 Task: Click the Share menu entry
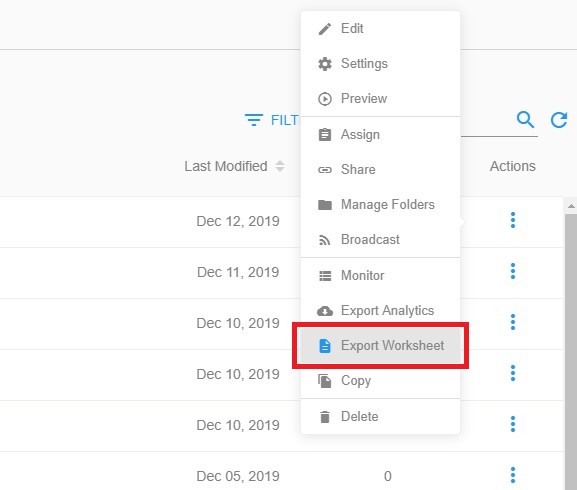(x=380, y=170)
